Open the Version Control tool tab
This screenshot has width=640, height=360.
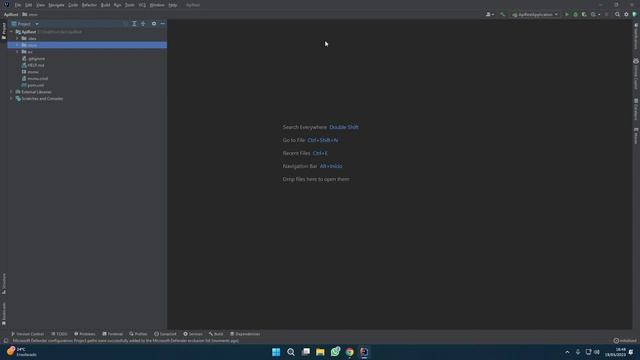click(27, 334)
